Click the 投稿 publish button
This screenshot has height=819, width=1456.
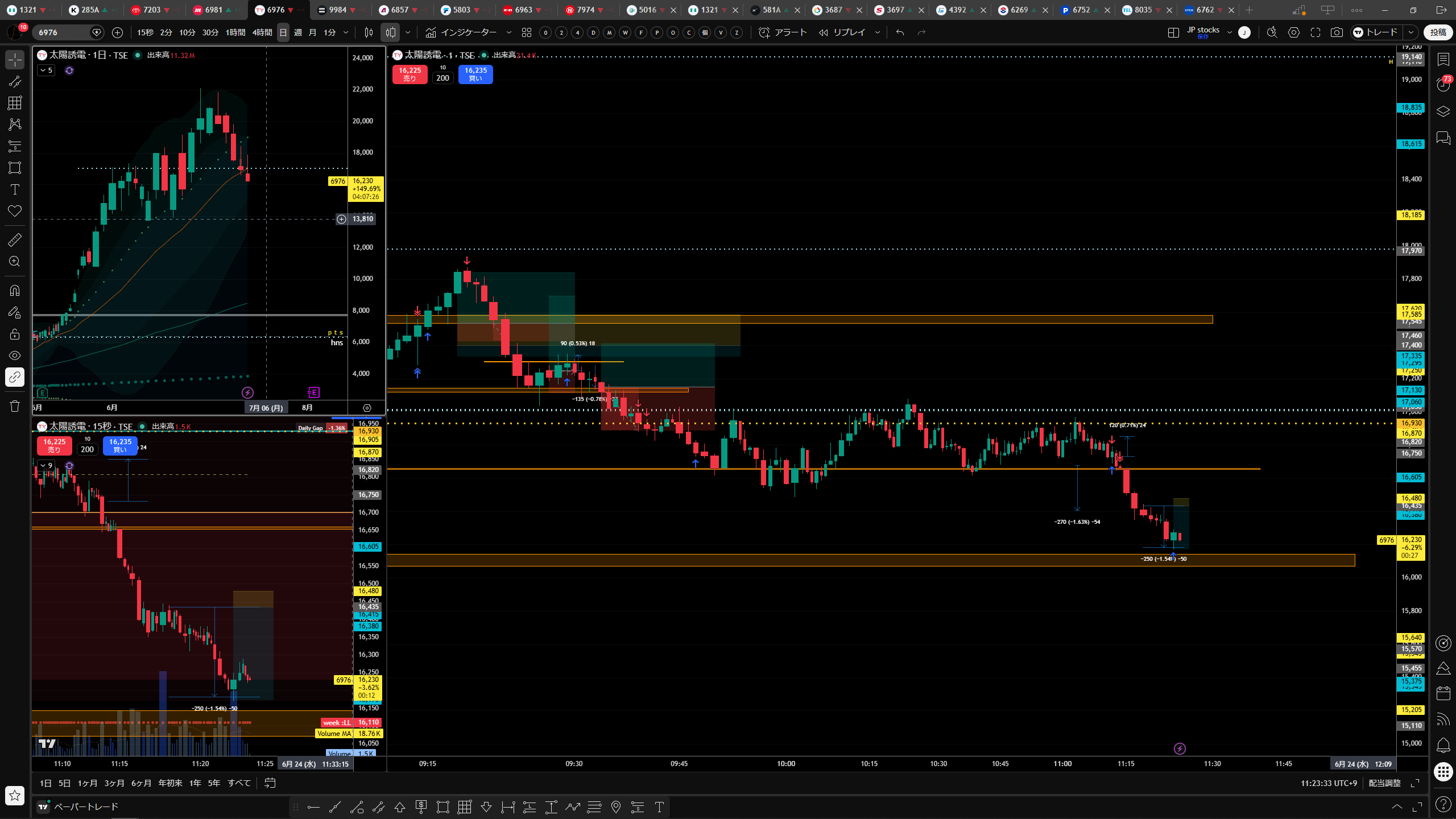(x=1438, y=32)
